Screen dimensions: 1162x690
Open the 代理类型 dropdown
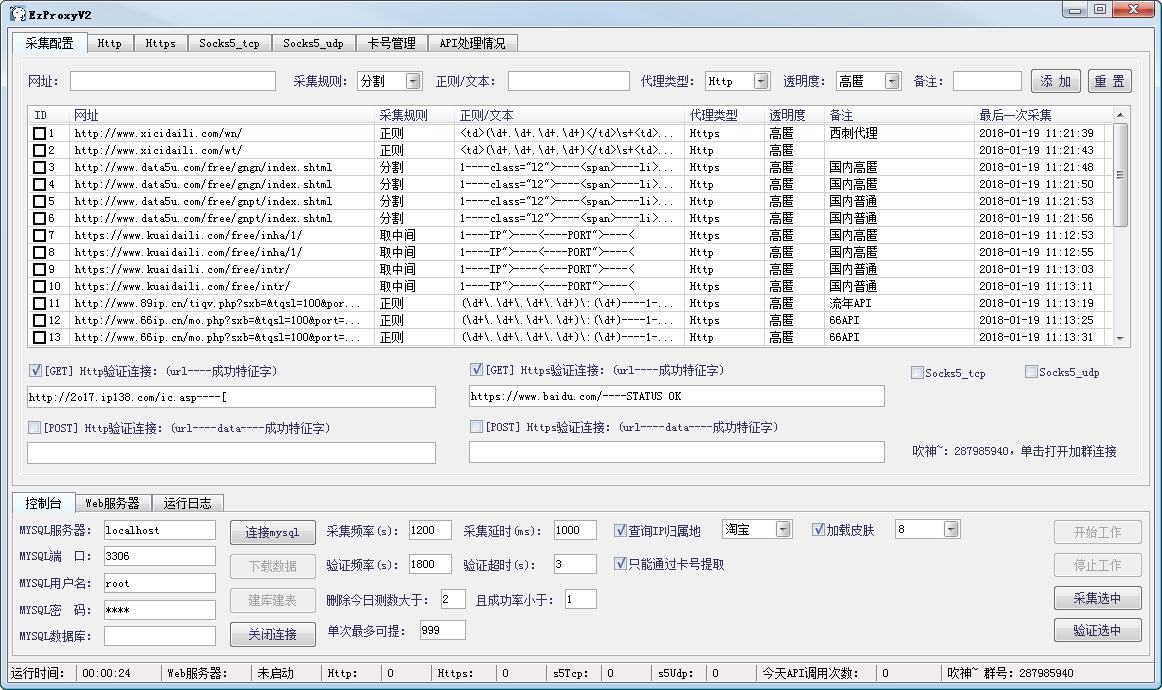(761, 81)
